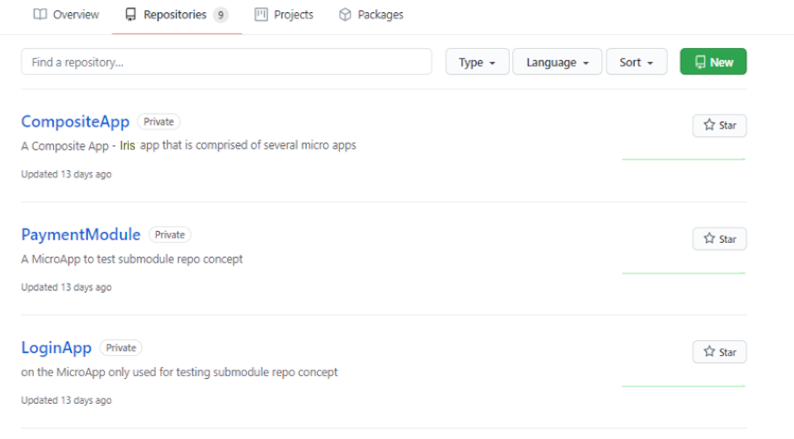This screenshot has width=794, height=439.
Task: Click the Repositories tab icon
Action: (131, 15)
